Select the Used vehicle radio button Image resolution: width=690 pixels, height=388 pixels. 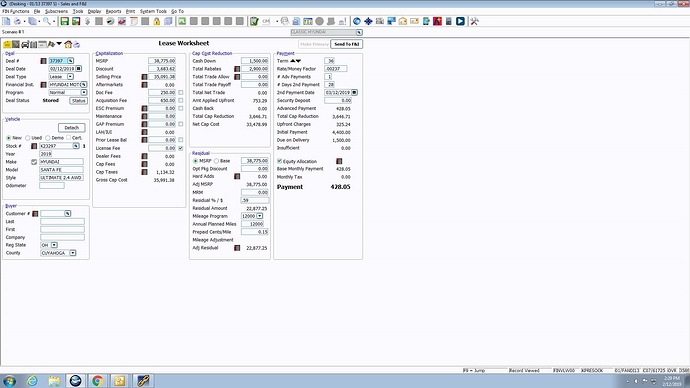click(28, 138)
